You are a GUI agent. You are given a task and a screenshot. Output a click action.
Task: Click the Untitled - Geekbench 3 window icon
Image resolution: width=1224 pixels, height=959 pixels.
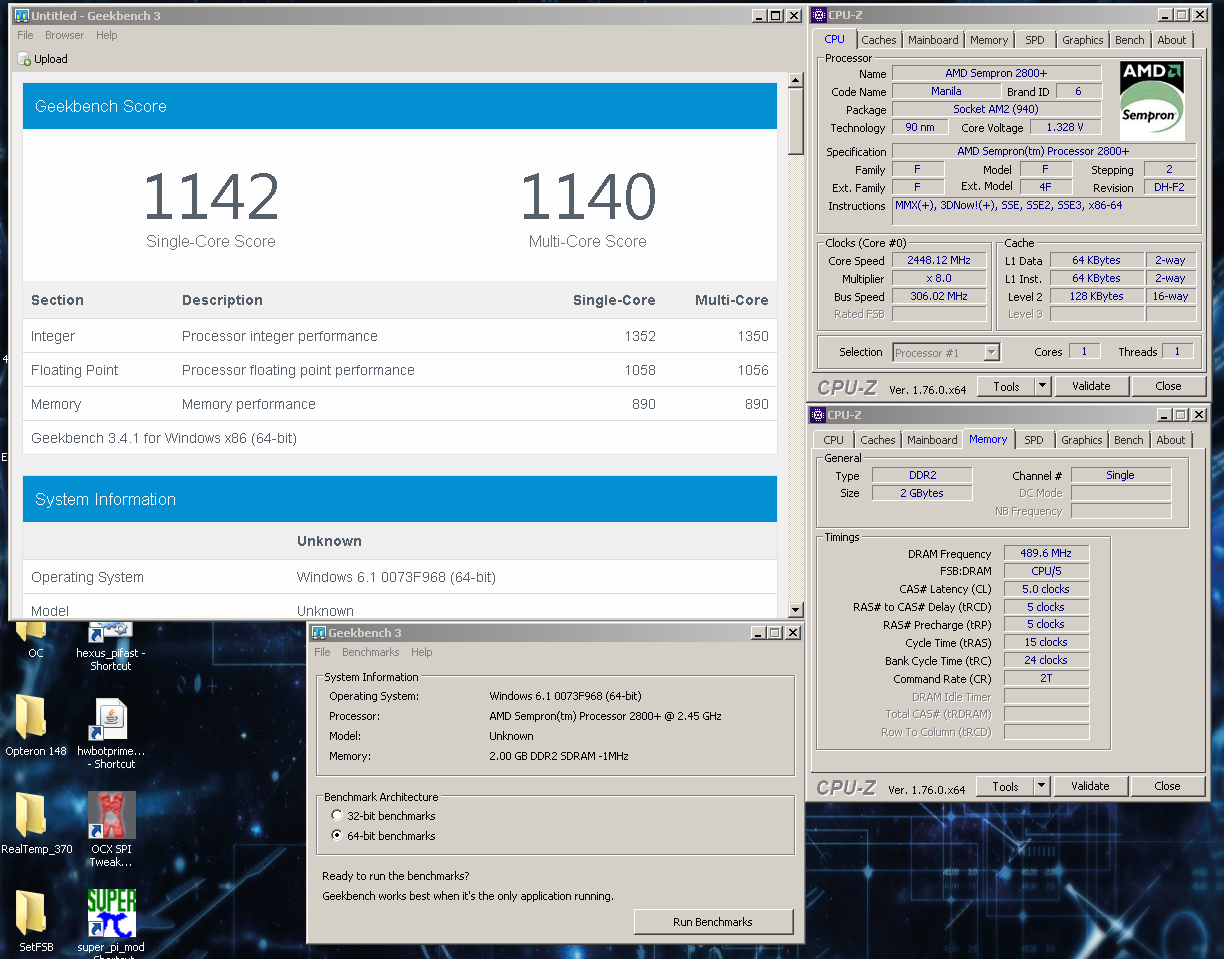tap(21, 16)
